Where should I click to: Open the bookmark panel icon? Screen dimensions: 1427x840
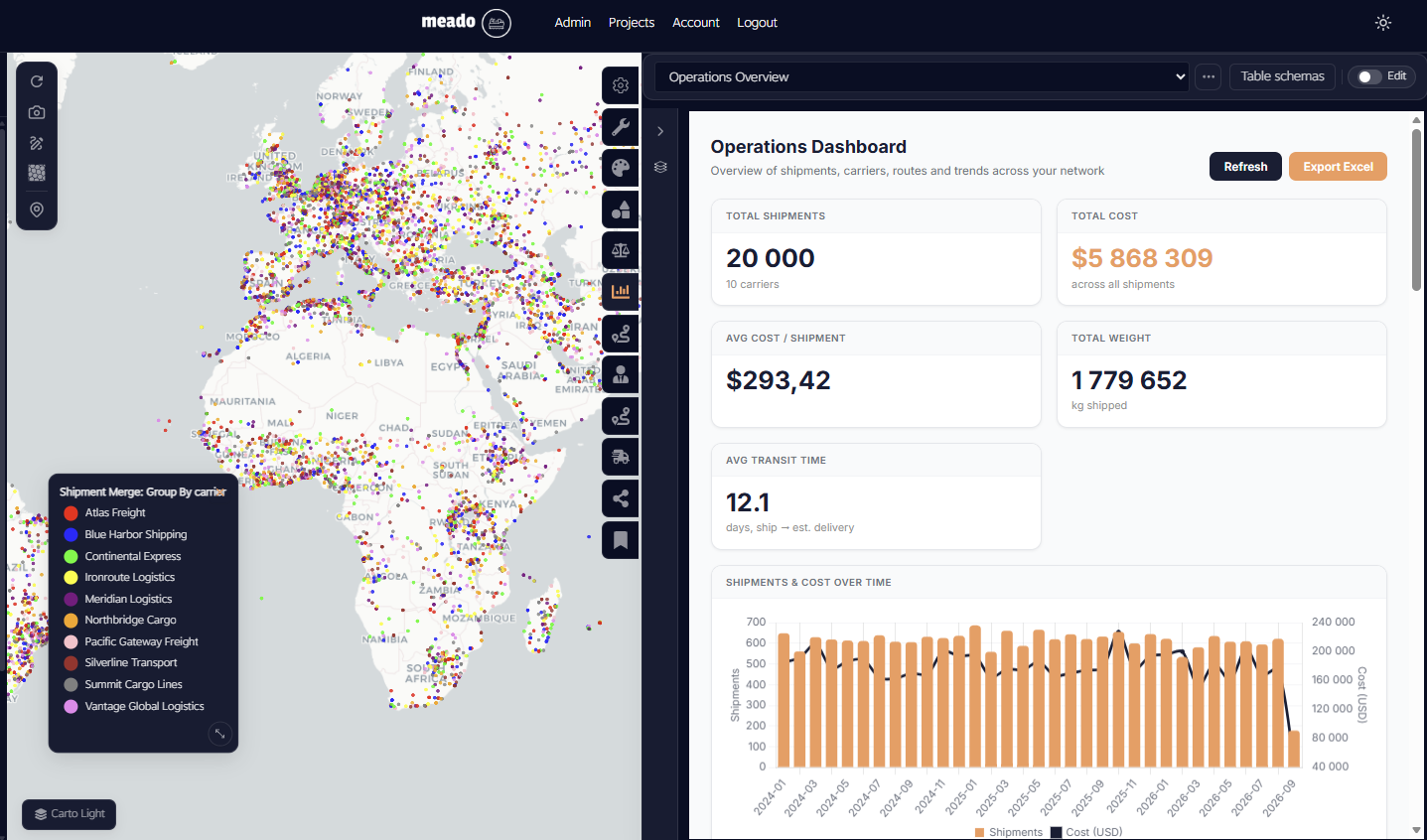(x=621, y=540)
